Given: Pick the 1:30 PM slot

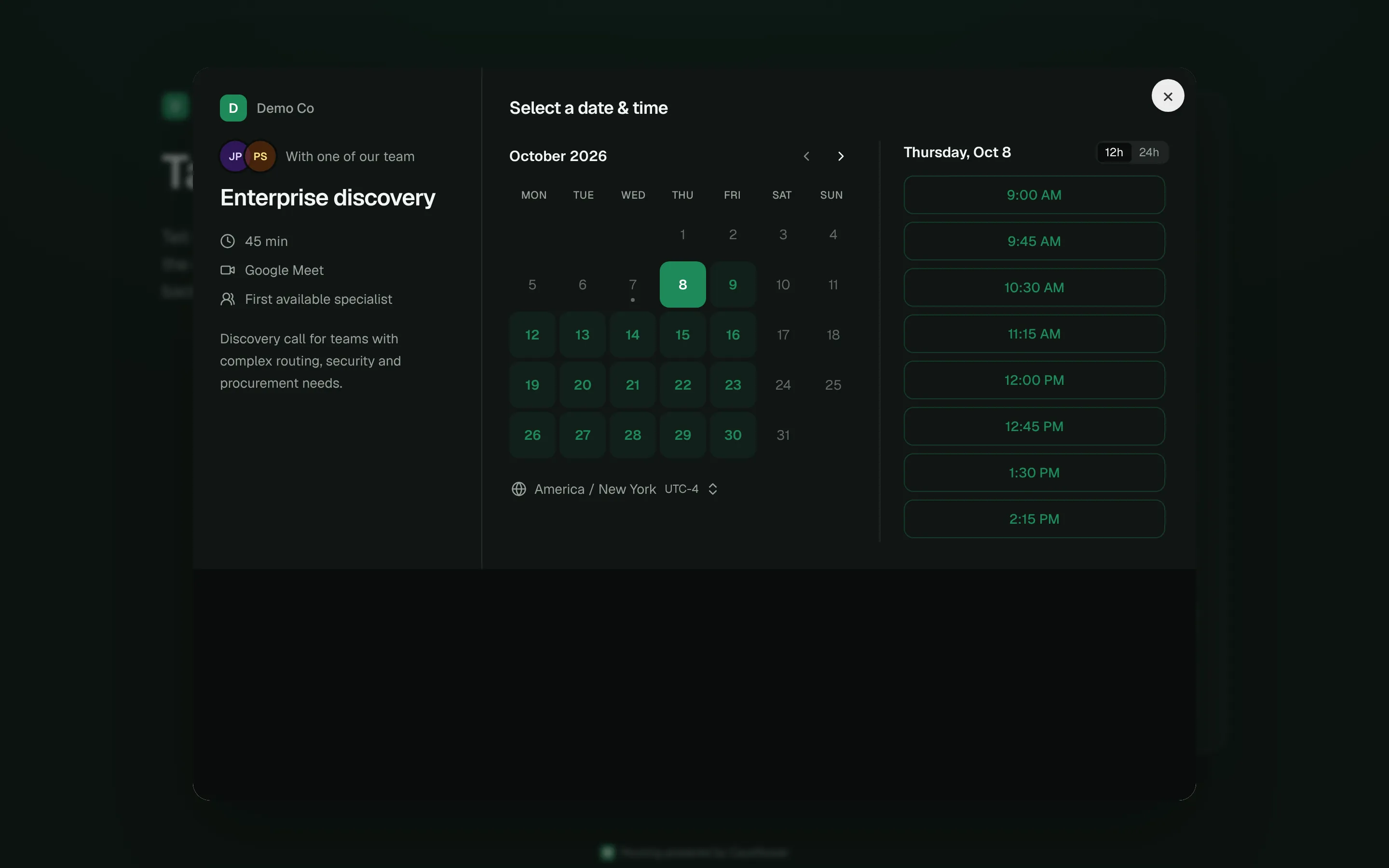Looking at the screenshot, I should tap(1034, 473).
